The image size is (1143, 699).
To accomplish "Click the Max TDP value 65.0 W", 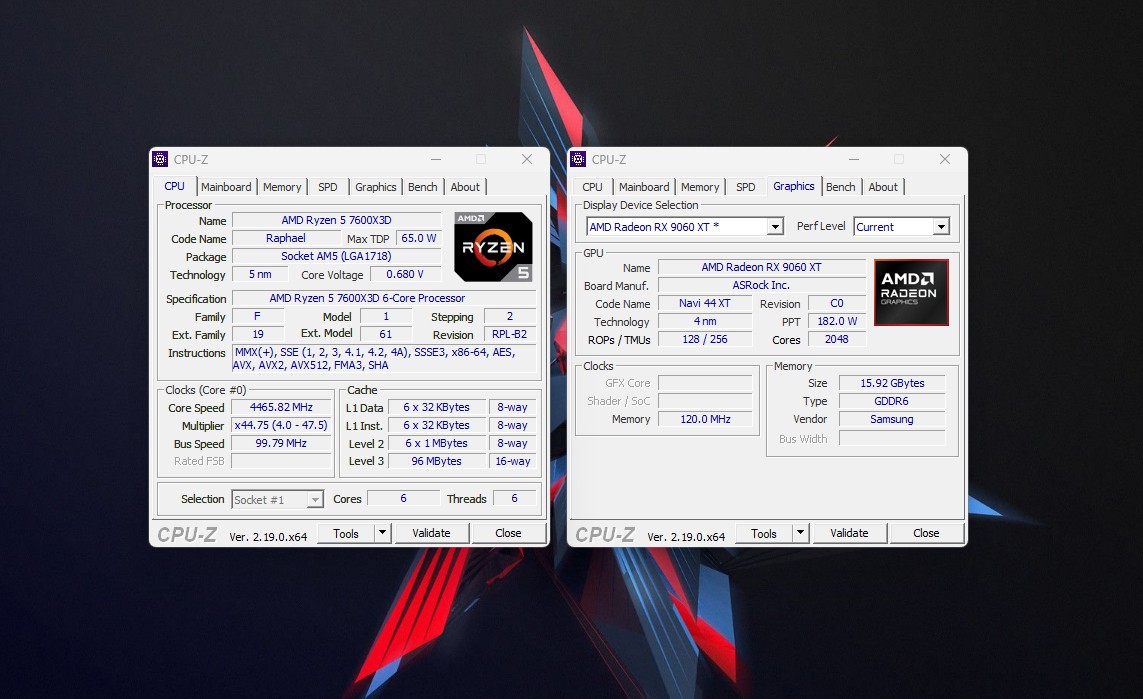I will (x=418, y=238).
